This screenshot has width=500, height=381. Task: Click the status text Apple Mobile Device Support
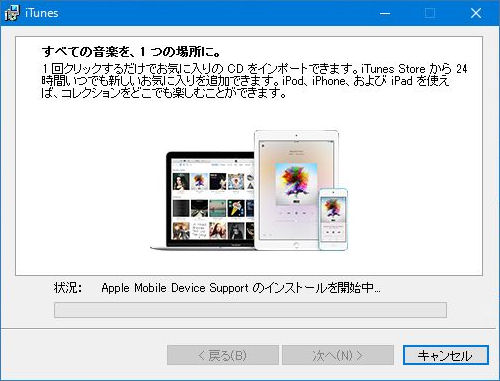175,288
